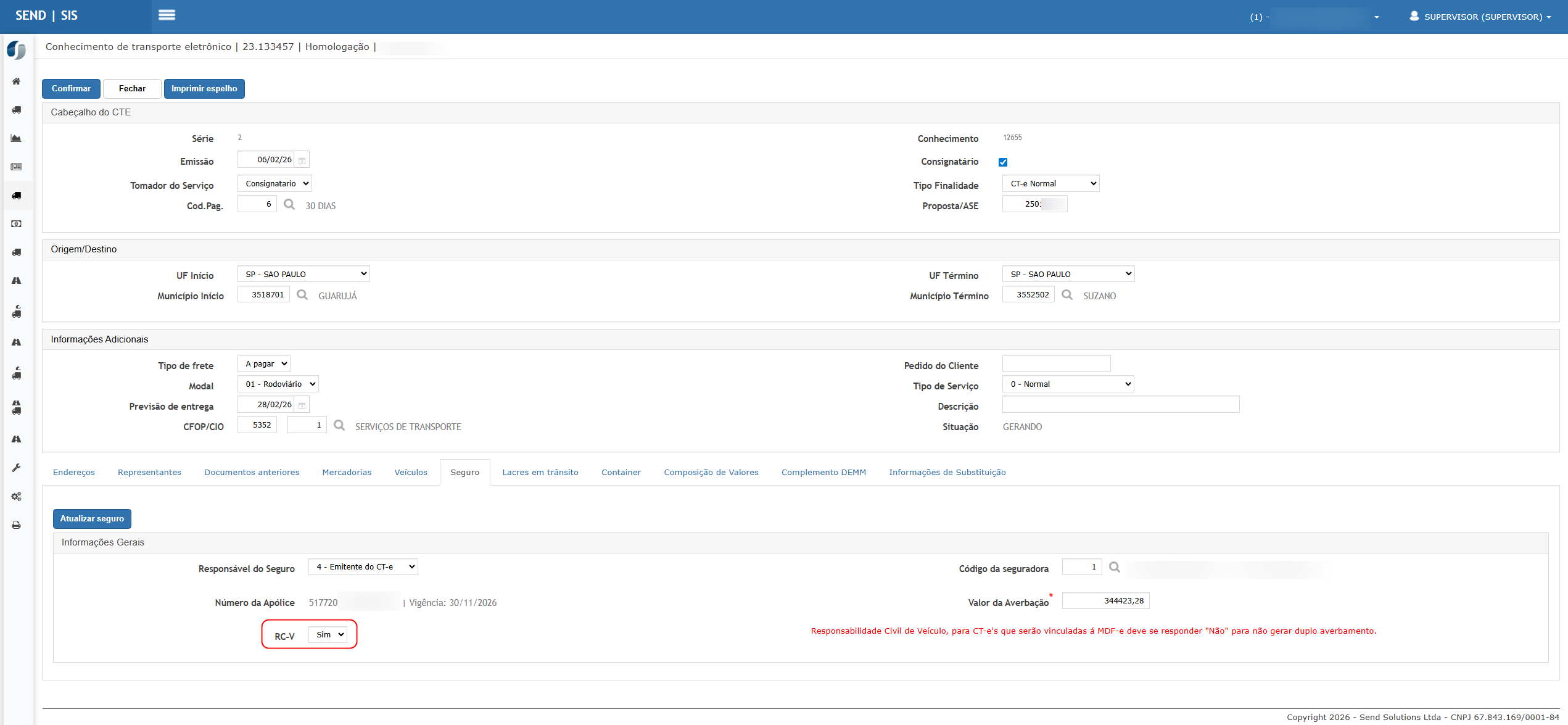Open the Tipo Finalidade dropdown
The height and width of the screenshot is (725, 1568).
[x=1051, y=184]
